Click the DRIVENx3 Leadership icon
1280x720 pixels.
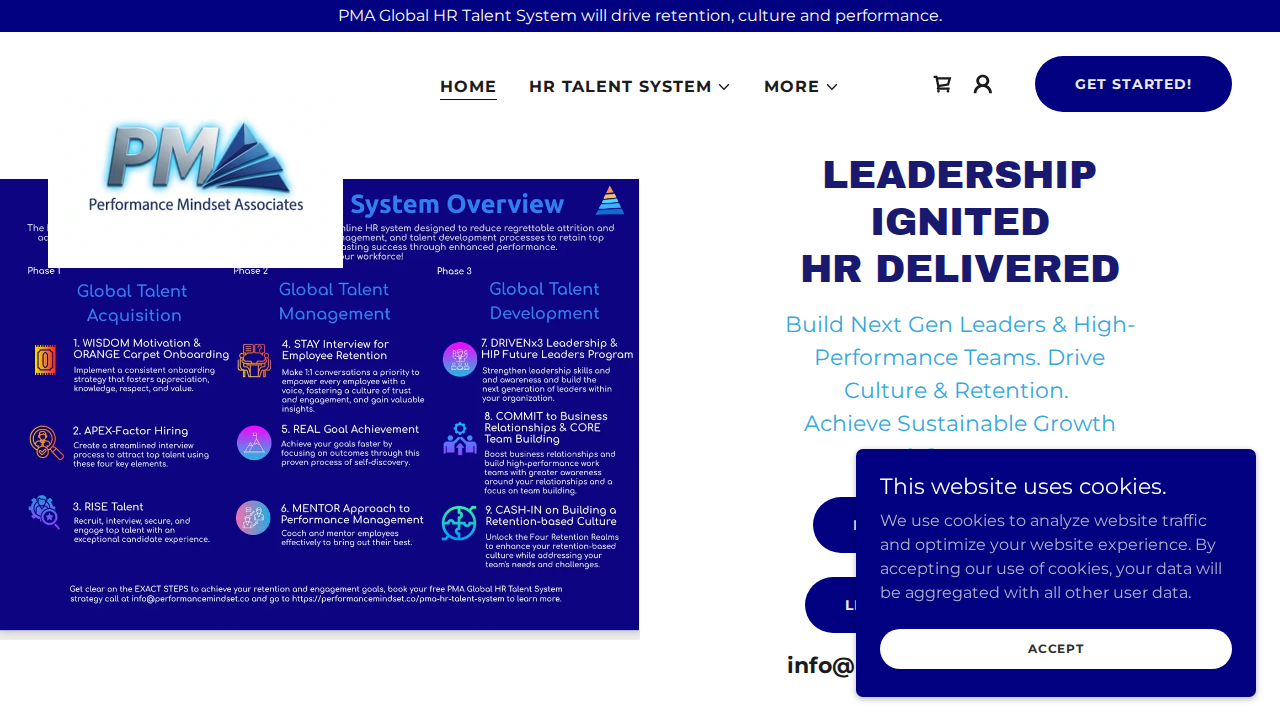[460, 359]
